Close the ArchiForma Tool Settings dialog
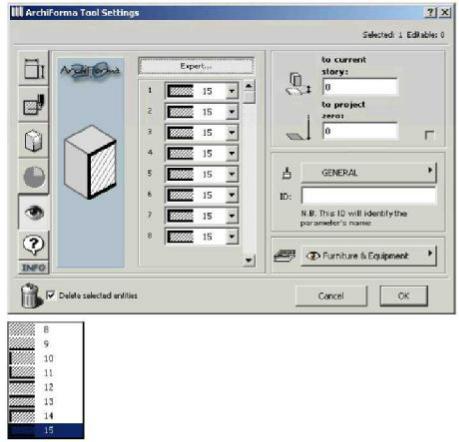This screenshot has width=459, height=442. [445, 13]
